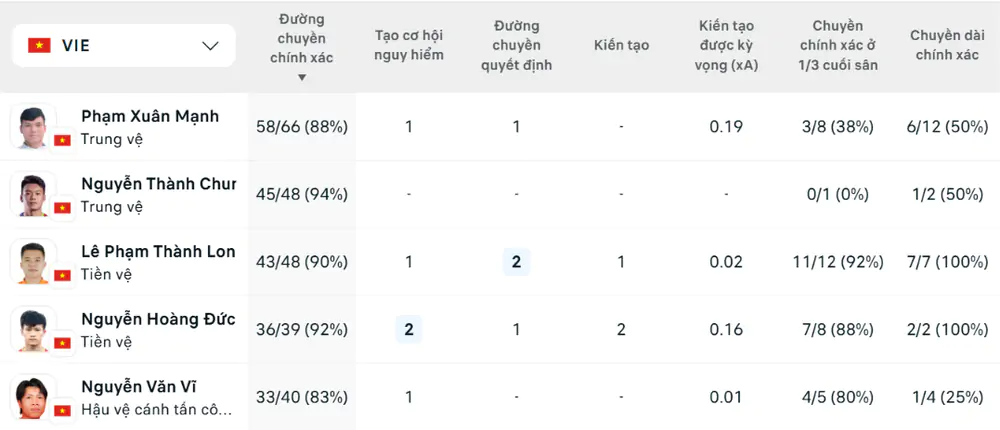The image size is (1000, 430).
Task: Click Kiến tạo được kỳ vọng (xA) header
Action: click(726, 45)
